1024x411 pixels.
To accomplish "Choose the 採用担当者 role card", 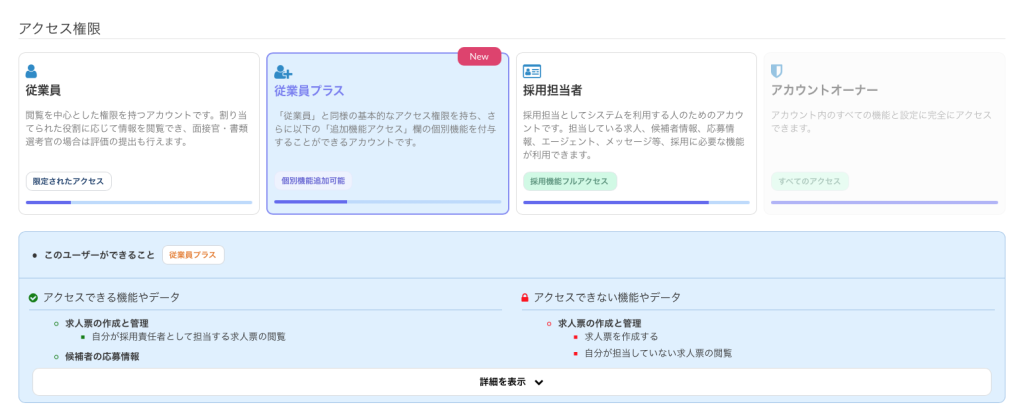I will click(x=636, y=133).
